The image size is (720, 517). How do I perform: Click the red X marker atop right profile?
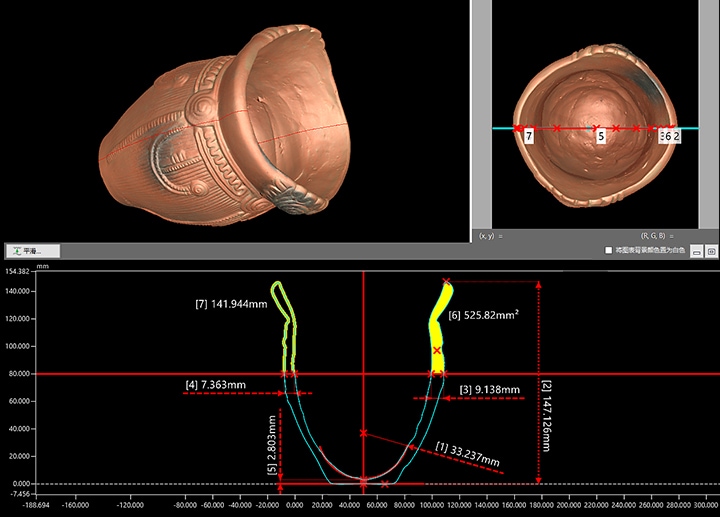tap(446, 282)
